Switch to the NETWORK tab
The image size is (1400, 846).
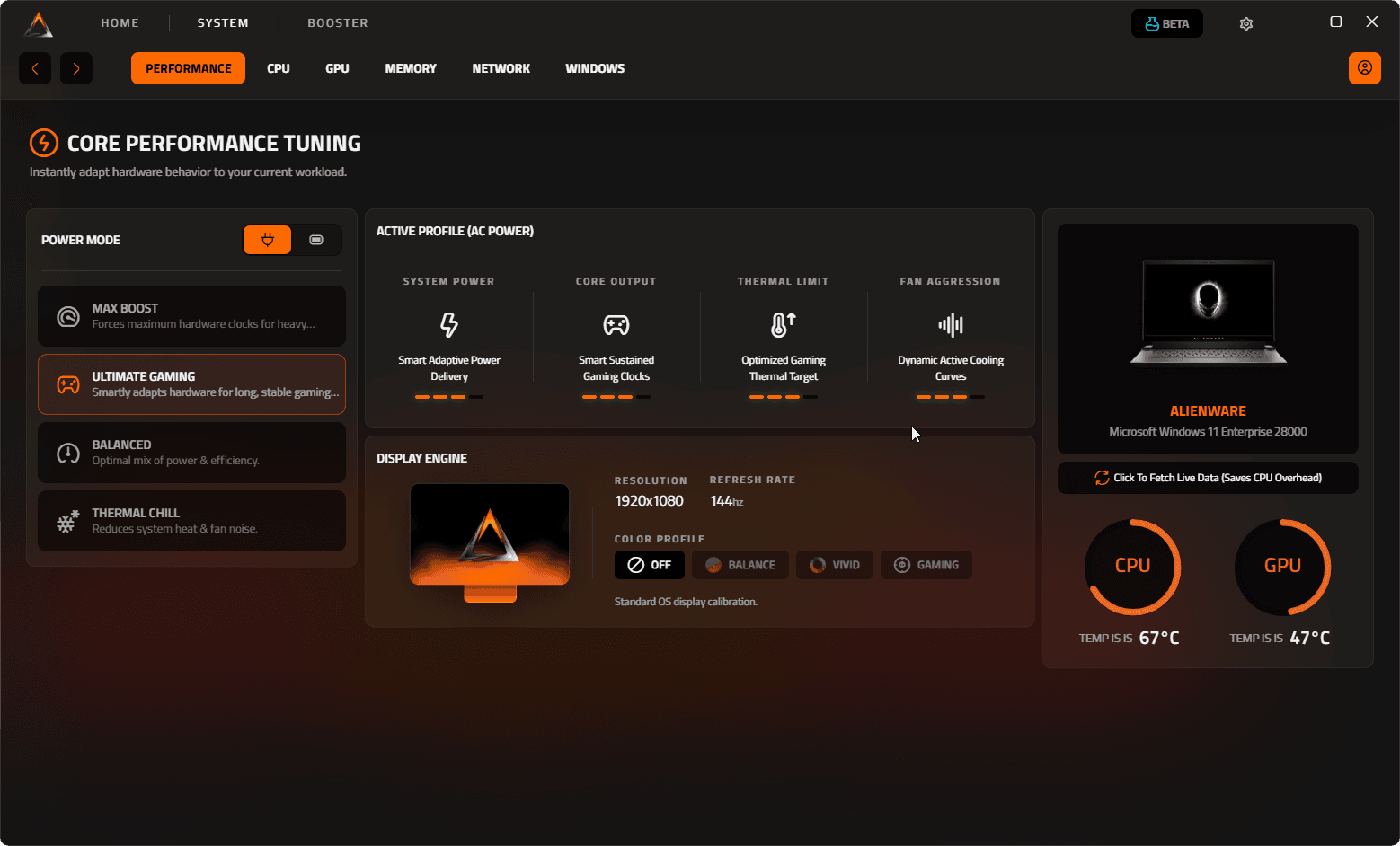pos(501,68)
